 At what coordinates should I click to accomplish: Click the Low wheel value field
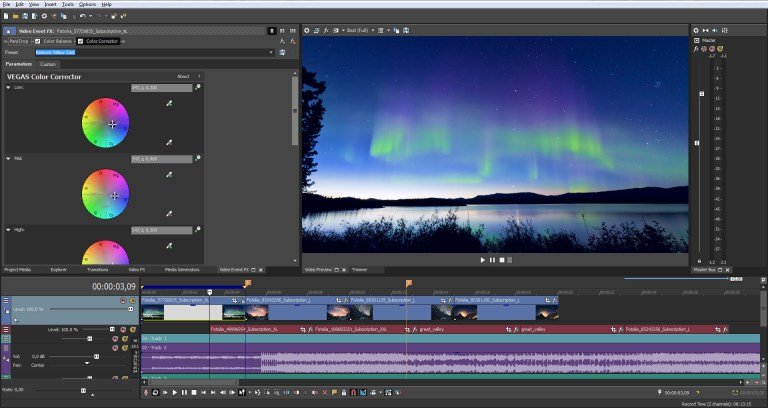[161, 88]
